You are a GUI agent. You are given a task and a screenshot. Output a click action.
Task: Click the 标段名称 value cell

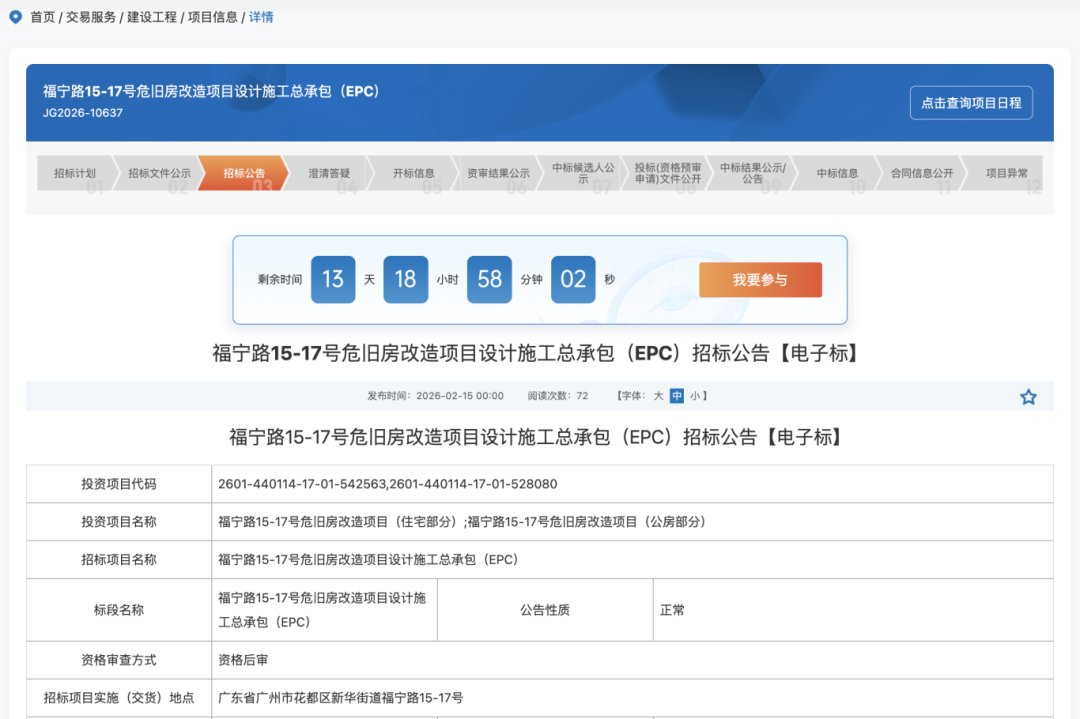pos(324,610)
